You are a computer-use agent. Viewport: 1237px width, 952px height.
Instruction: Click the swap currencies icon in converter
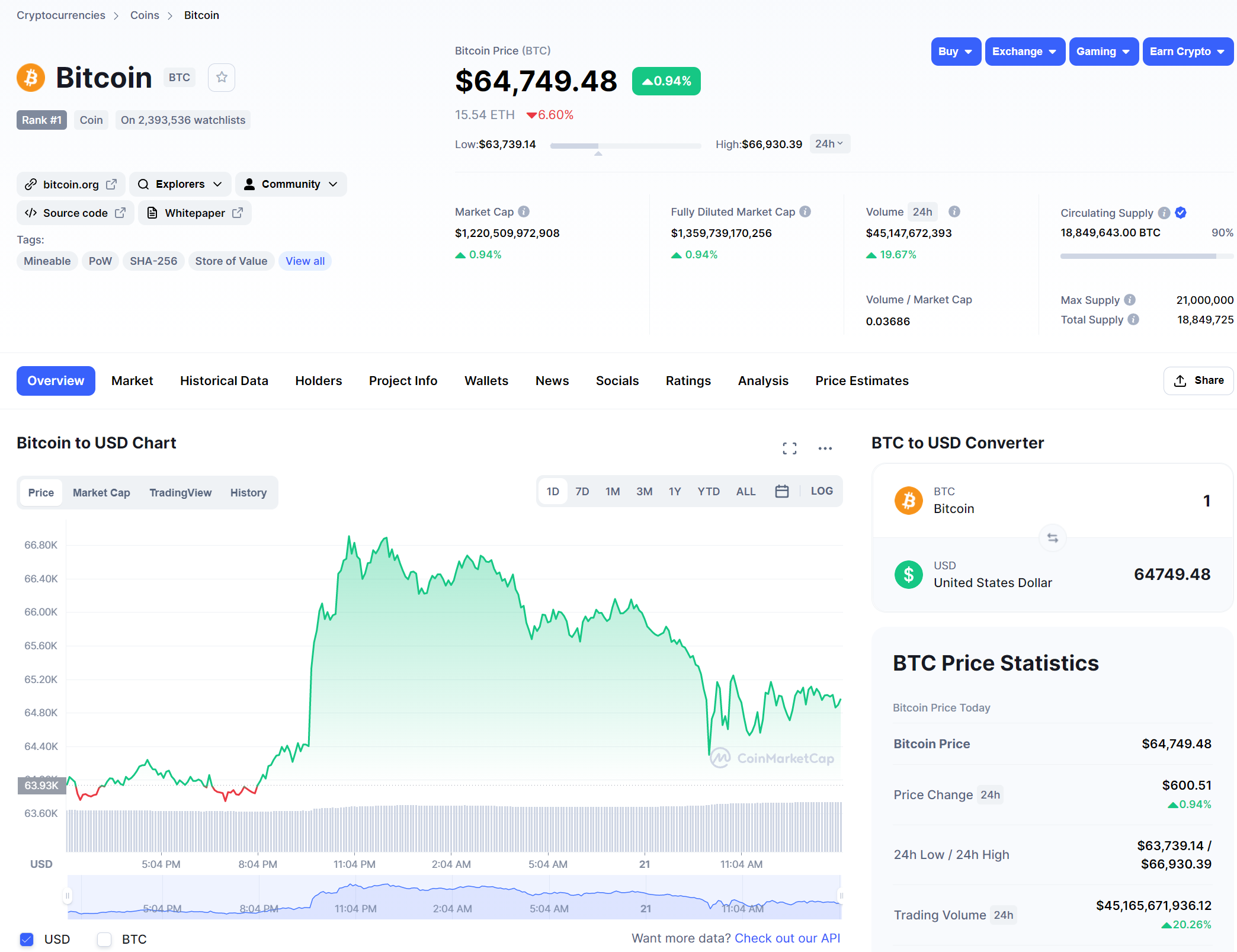(x=1052, y=538)
